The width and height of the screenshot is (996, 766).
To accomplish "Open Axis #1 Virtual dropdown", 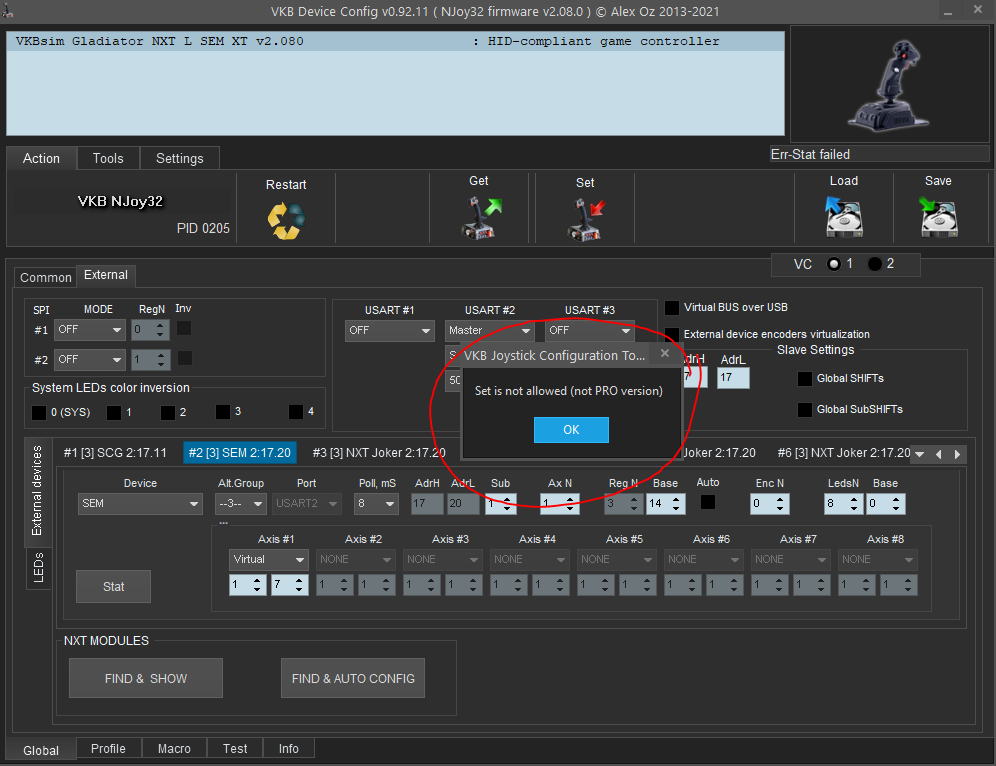I will 268,560.
